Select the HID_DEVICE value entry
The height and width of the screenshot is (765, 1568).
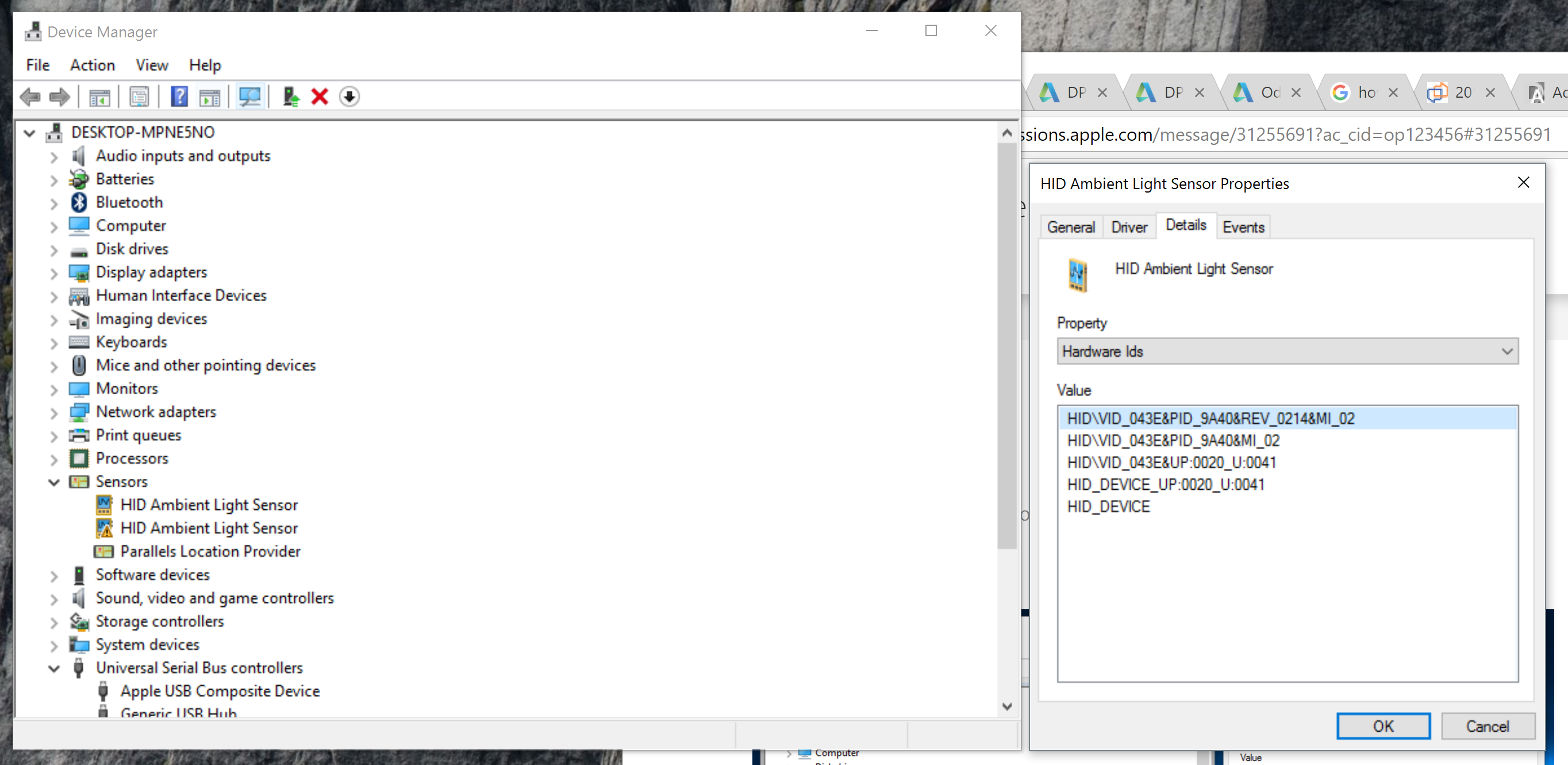[x=1108, y=506]
